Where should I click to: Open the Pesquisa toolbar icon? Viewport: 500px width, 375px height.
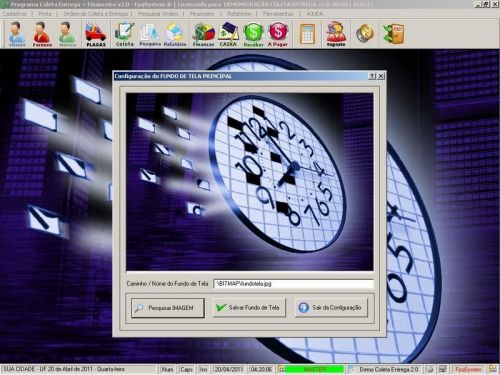point(150,34)
